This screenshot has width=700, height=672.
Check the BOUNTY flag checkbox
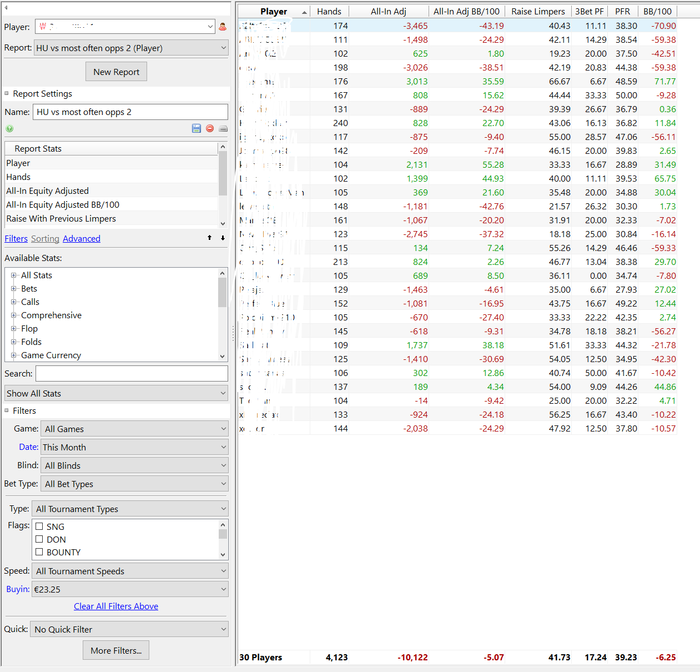tap(39, 552)
